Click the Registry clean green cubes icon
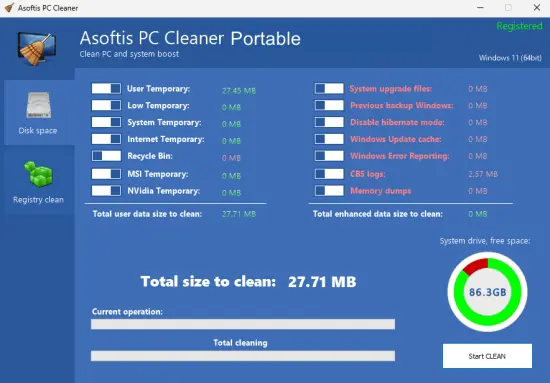 coord(38,174)
